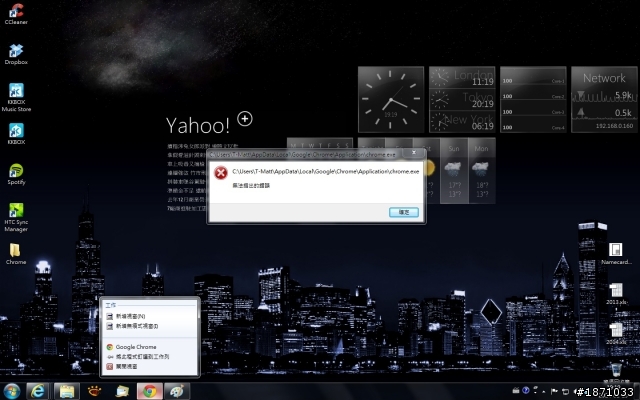
Task: Click the Core 2 usage bar
Action: [x=533, y=96]
